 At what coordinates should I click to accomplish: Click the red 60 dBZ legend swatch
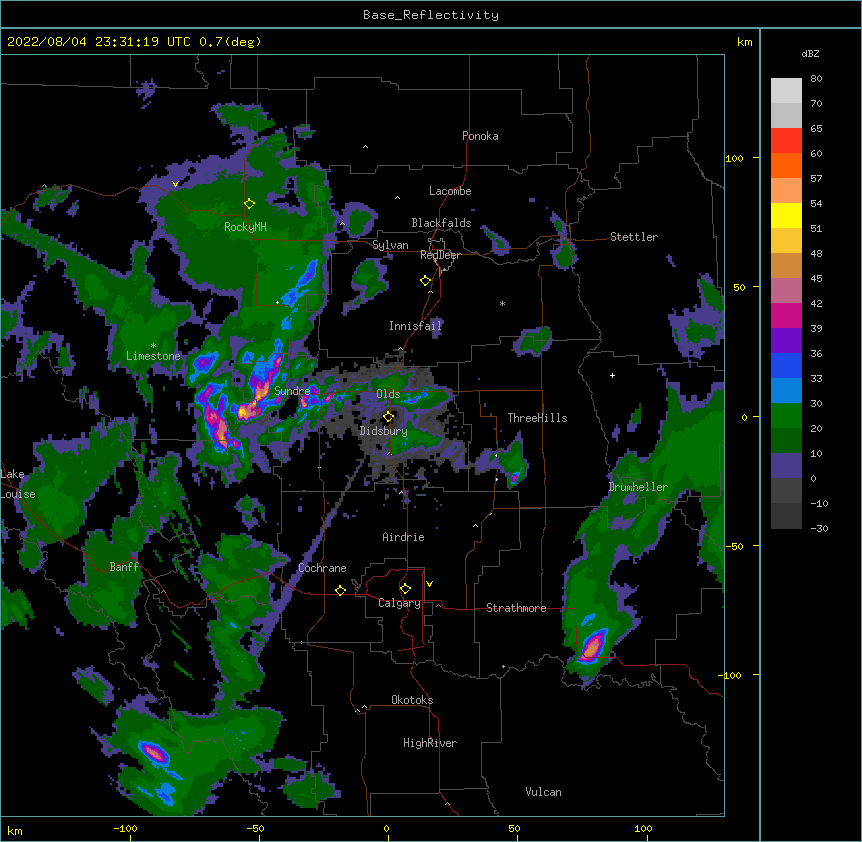pos(786,141)
